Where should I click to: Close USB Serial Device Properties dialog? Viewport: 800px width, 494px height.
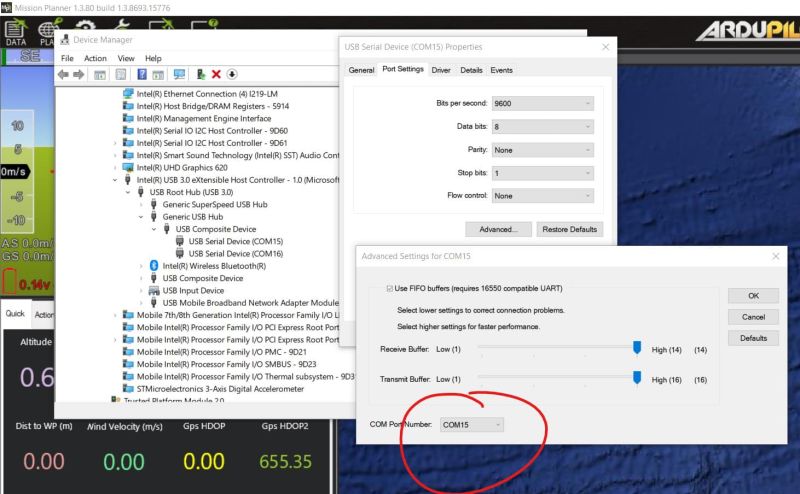tap(606, 47)
